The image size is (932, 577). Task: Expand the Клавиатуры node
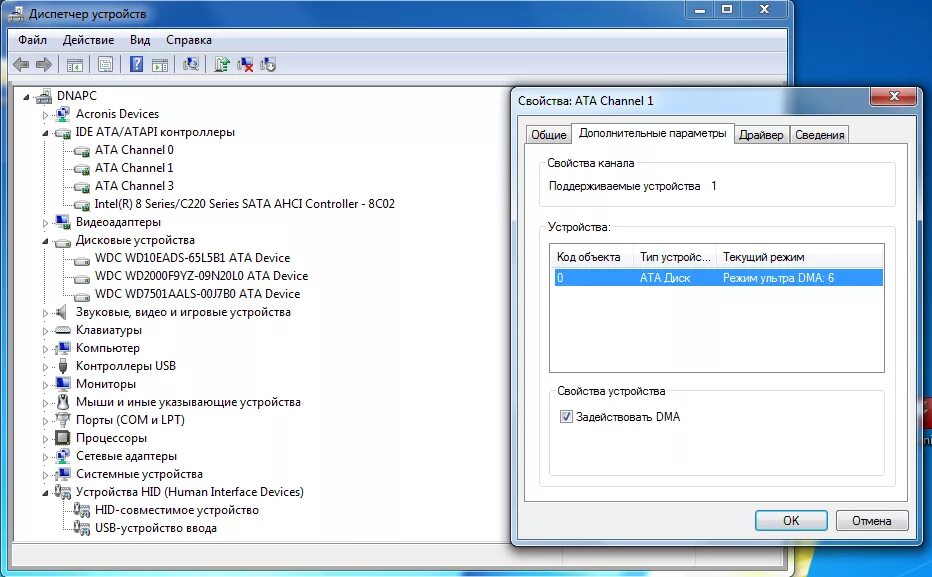tap(45, 331)
